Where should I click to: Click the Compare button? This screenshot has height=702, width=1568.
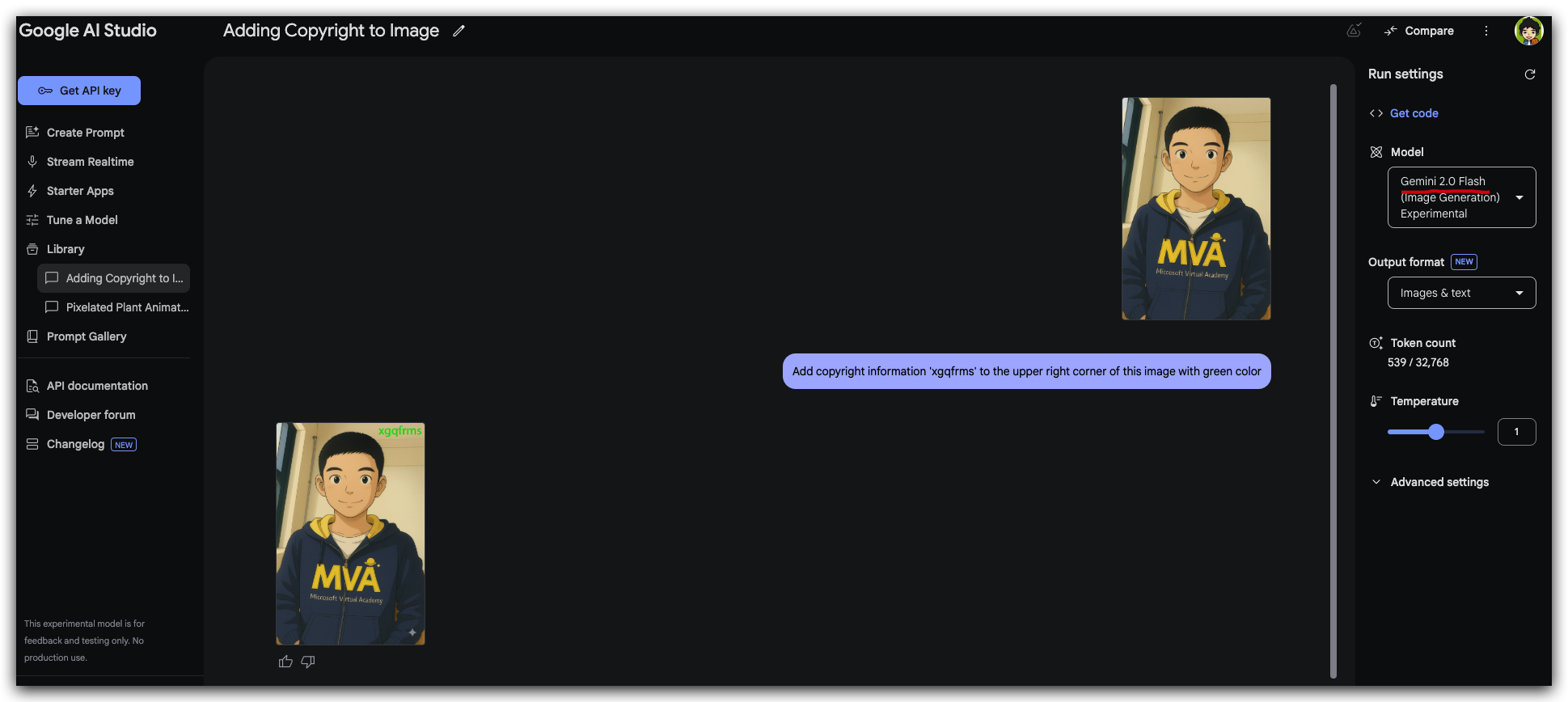pyautogui.click(x=1419, y=31)
